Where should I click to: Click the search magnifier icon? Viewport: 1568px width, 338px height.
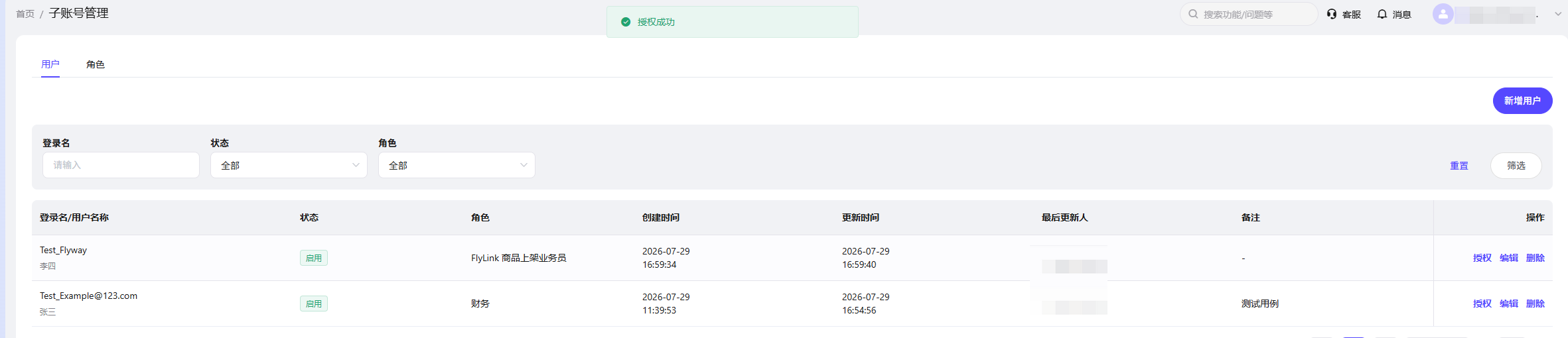[1193, 14]
